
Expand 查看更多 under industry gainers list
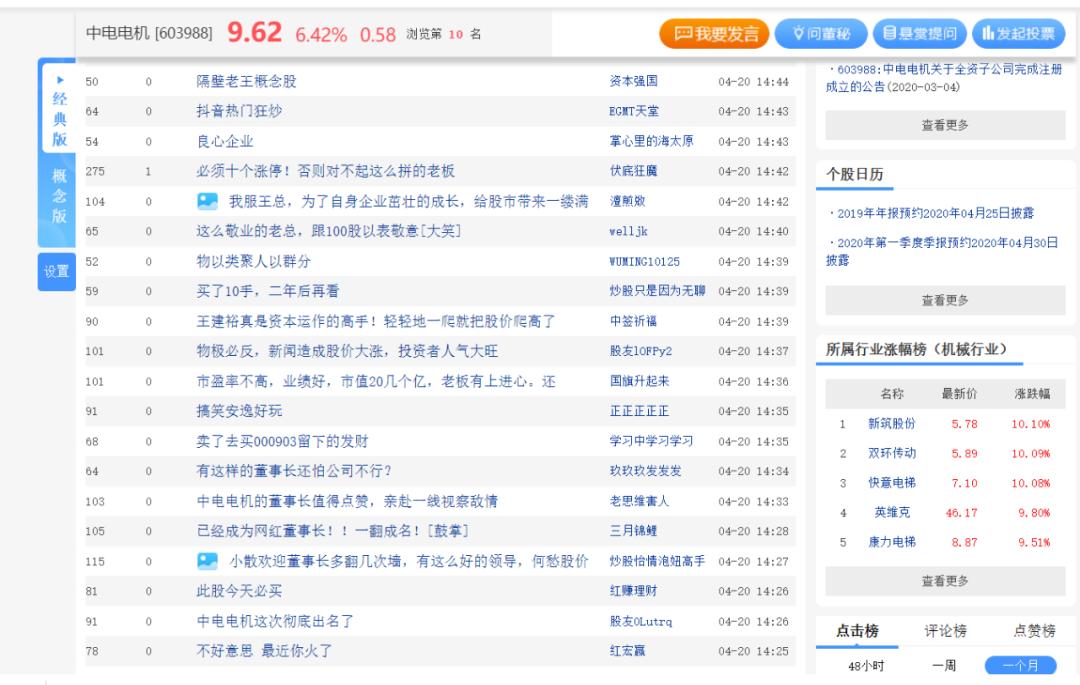tap(944, 581)
